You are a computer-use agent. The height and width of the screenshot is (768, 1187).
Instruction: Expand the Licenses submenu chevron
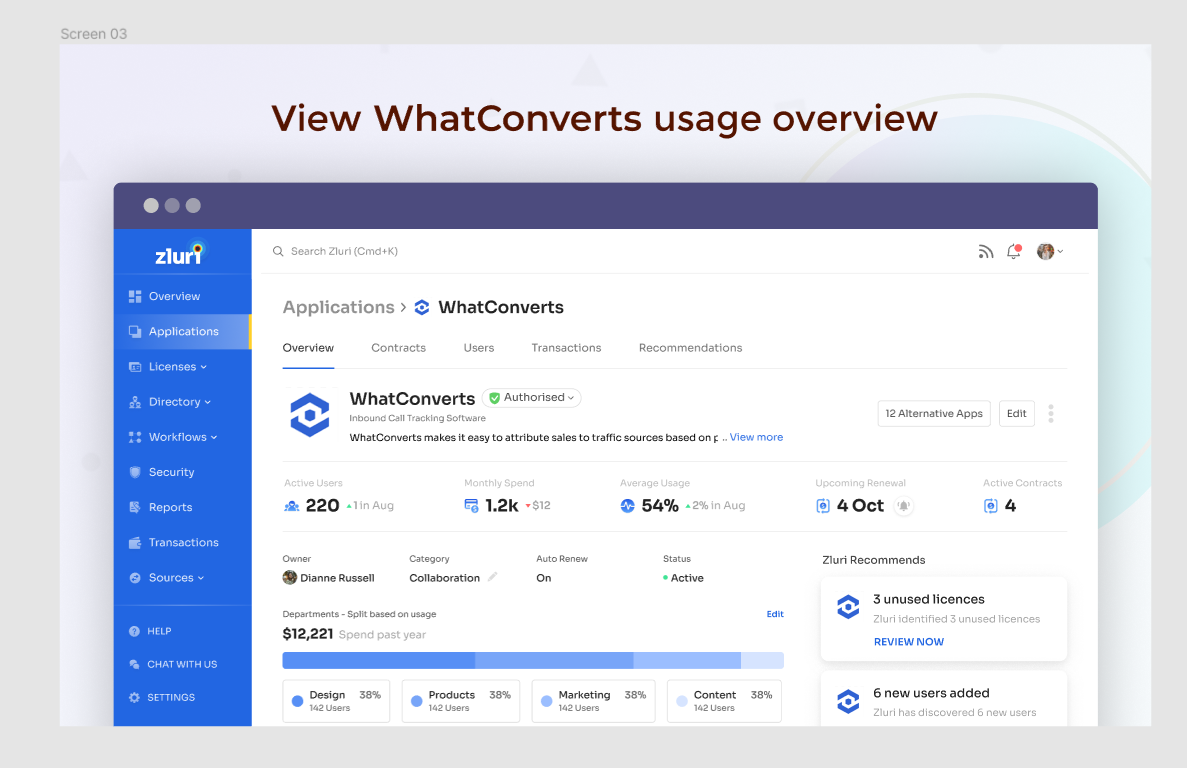(204, 367)
